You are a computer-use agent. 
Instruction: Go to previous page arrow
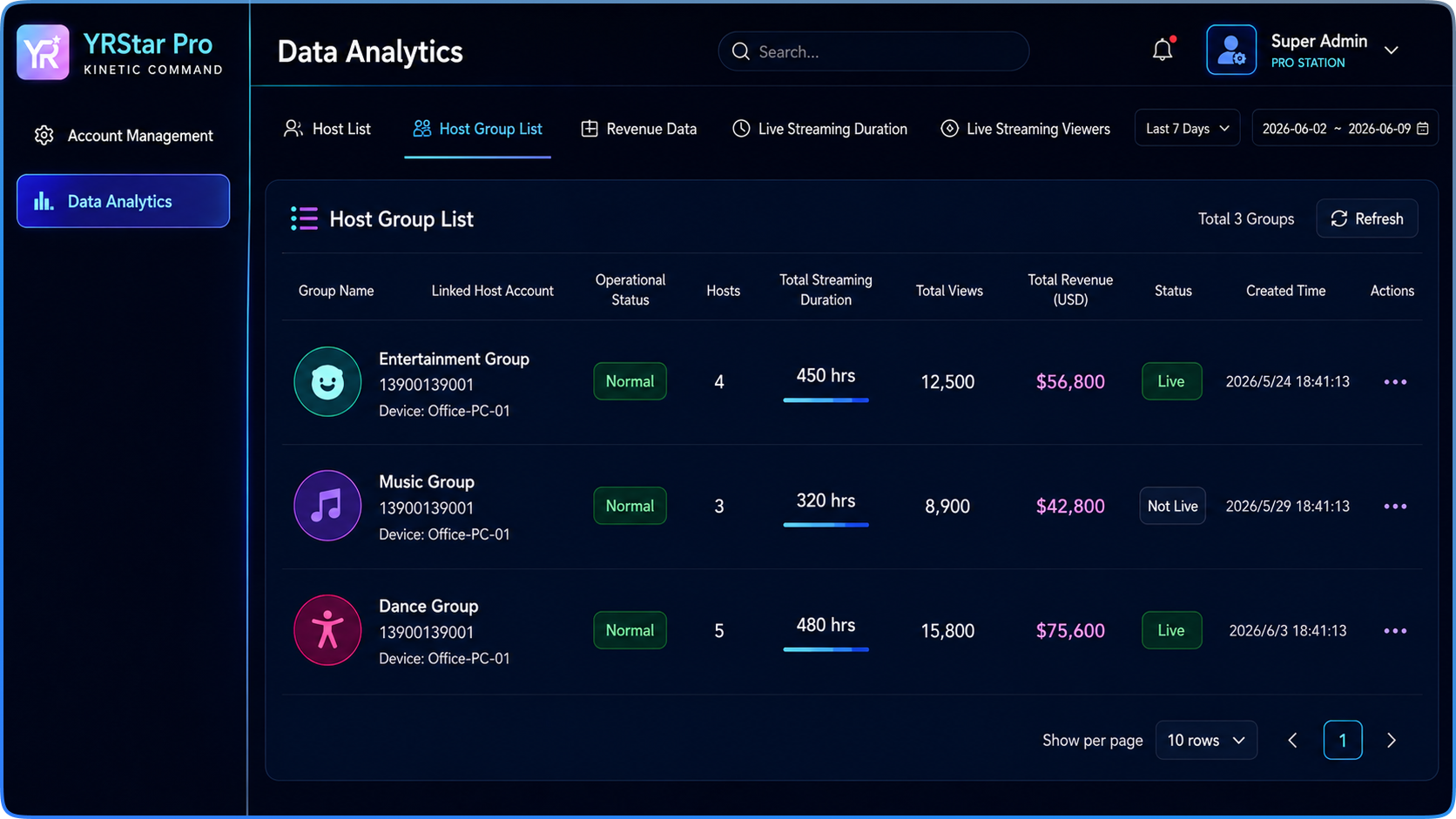[1293, 741]
